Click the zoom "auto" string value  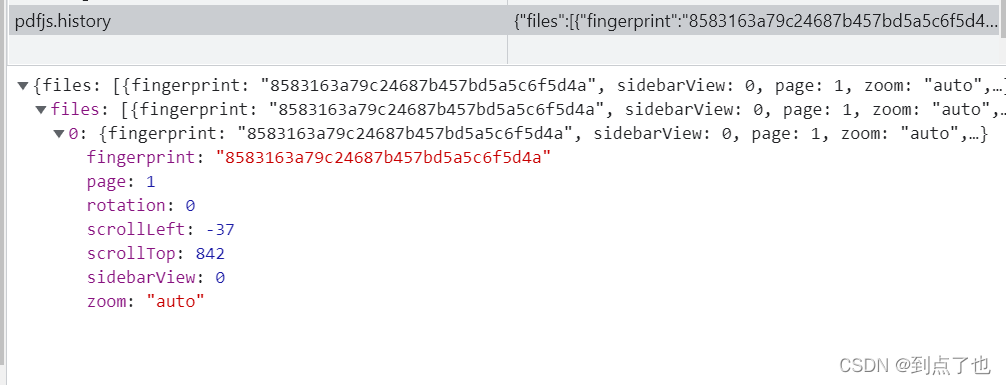[x=175, y=301]
